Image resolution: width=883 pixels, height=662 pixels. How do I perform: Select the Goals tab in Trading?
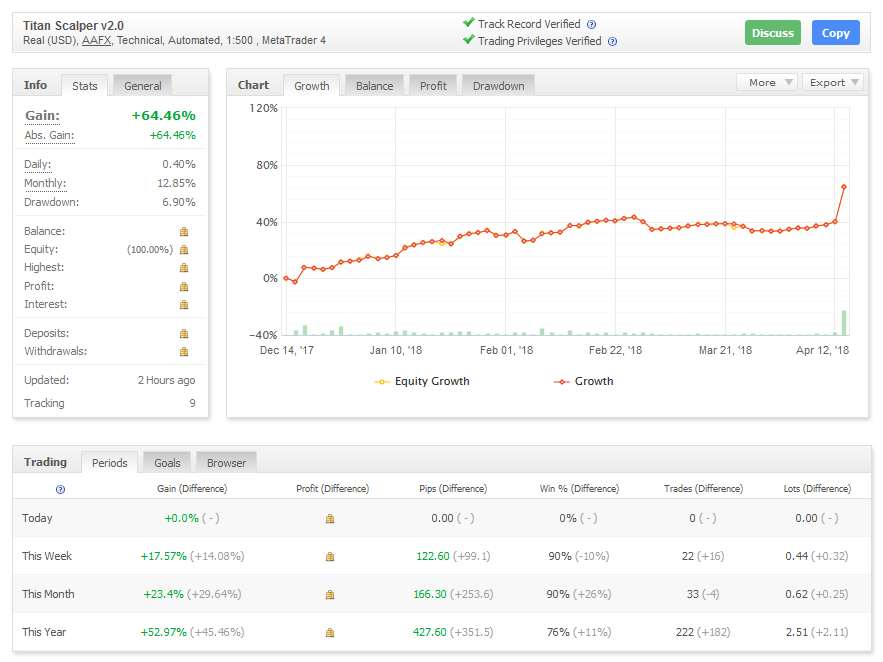pyautogui.click(x=167, y=463)
